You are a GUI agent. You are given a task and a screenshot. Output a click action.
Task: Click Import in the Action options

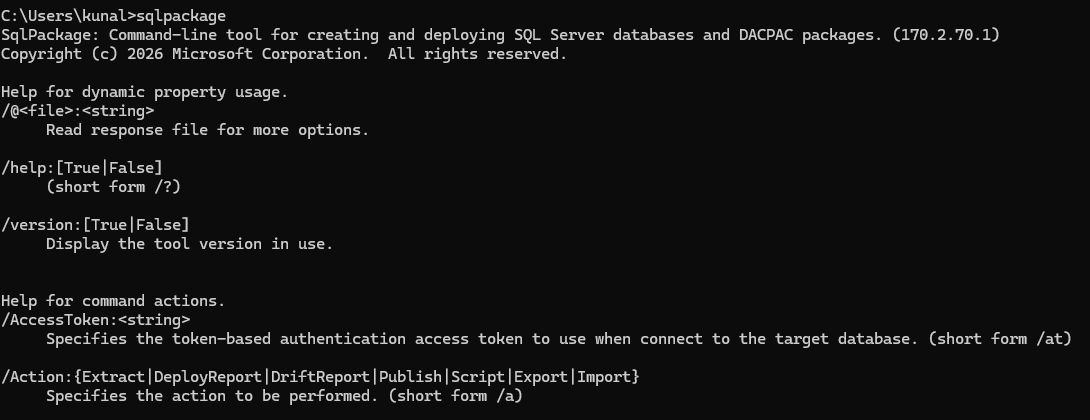[x=604, y=377]
